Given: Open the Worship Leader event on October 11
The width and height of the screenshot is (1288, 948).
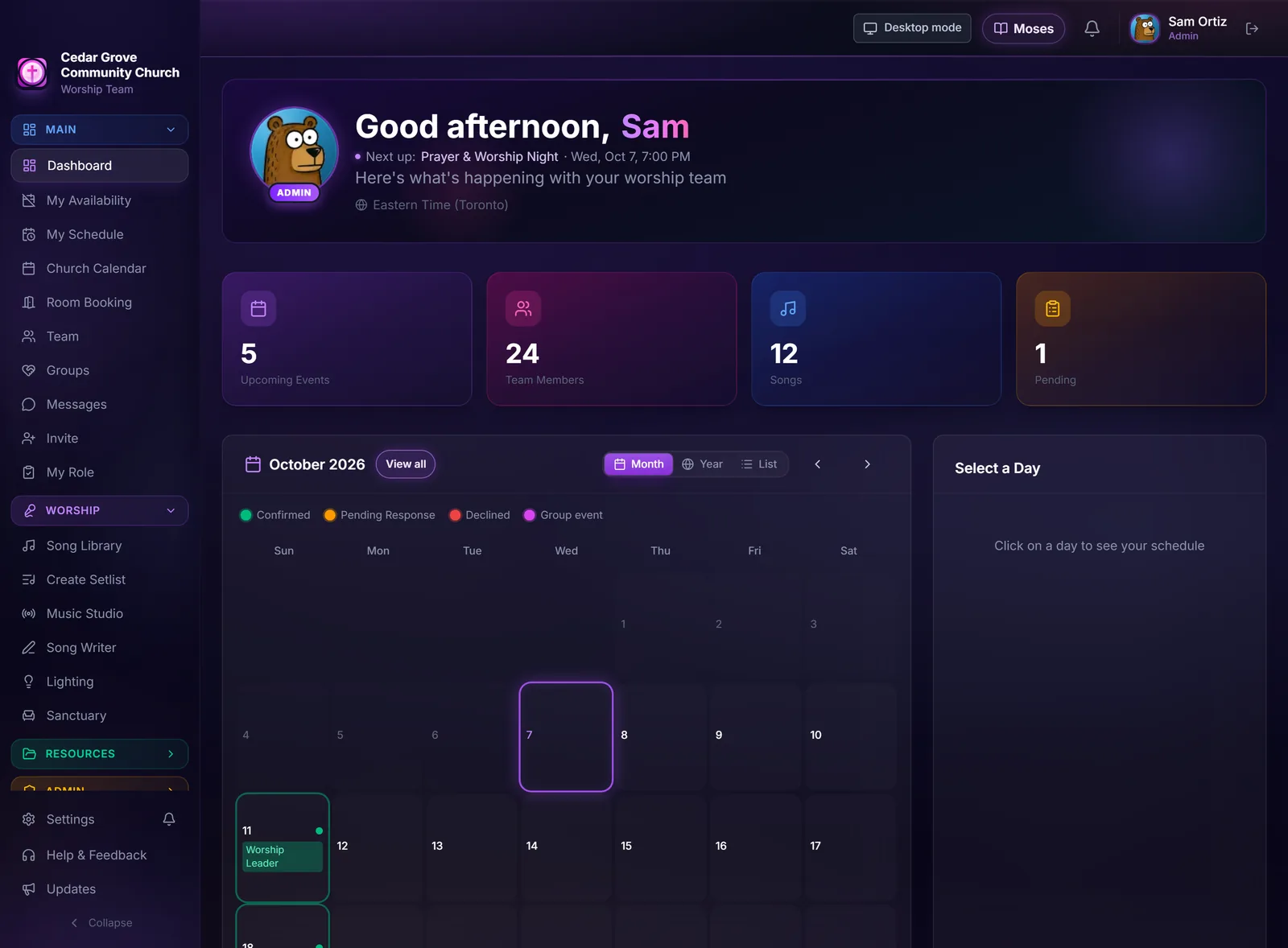Looking at the screenshot, I should [x=283, y=856].
